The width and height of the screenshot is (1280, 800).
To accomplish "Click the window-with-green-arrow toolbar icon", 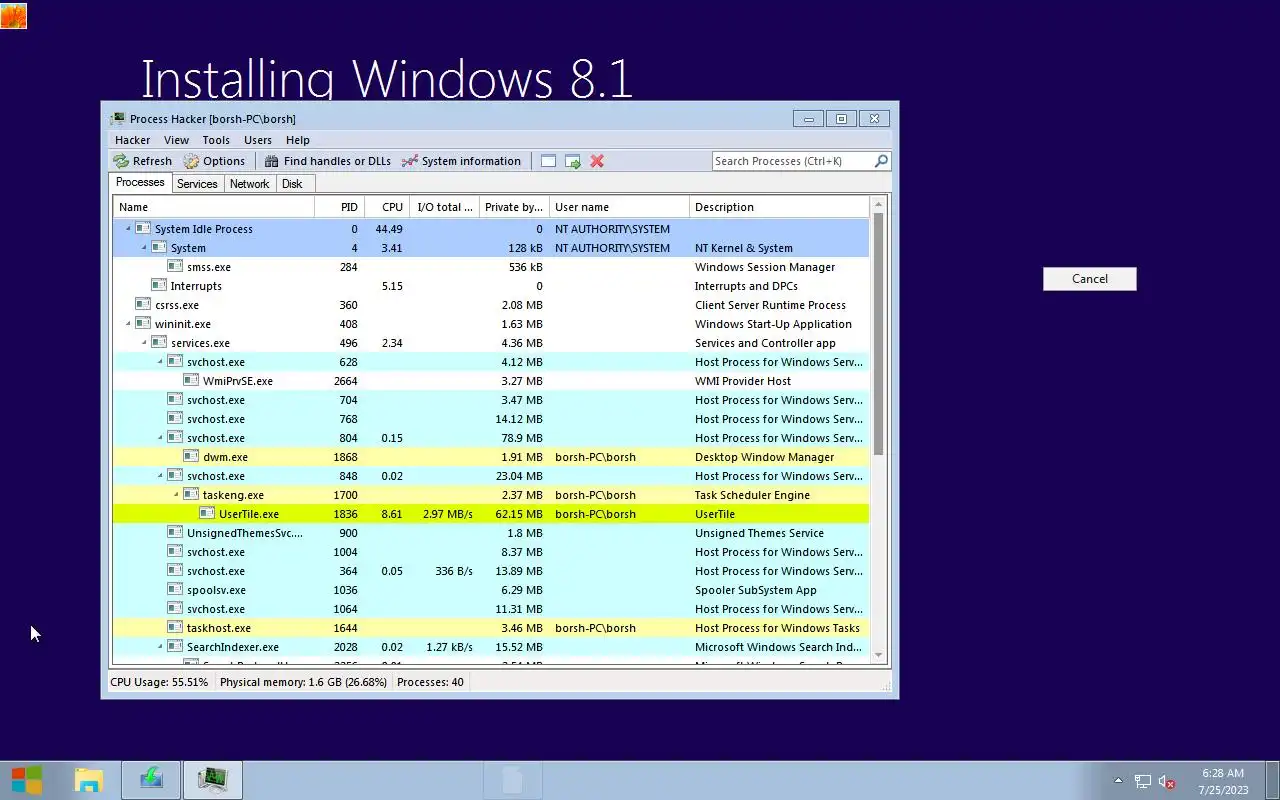I will coord(573,161).
